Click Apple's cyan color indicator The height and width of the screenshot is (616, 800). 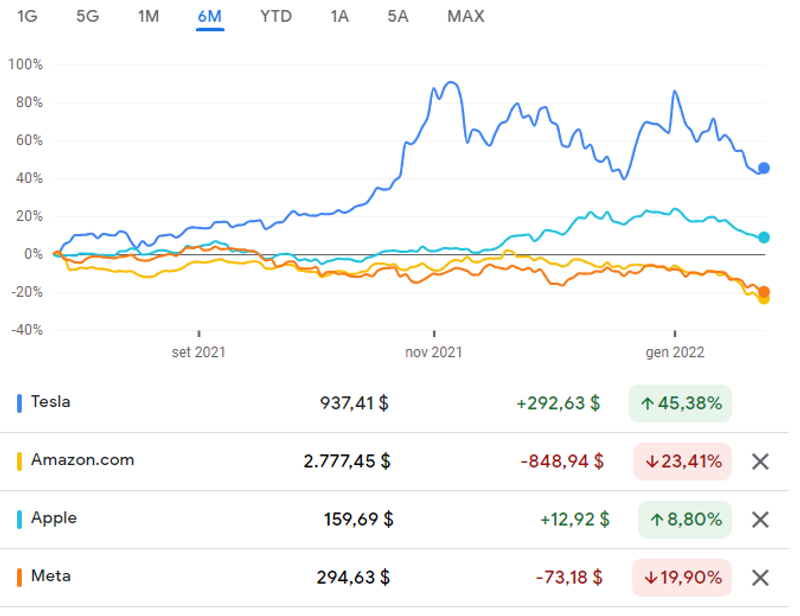19,520
